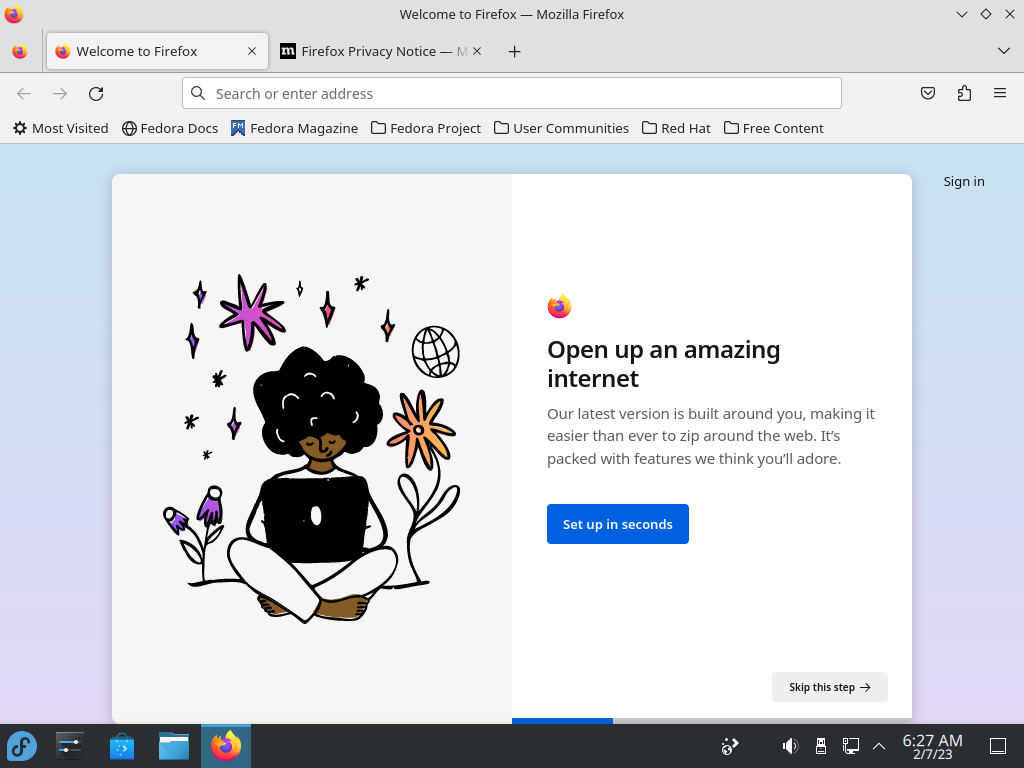Open the Fedora Magazine bookmark
The height and width of the screenshot is (768, 1024).
point(295,128)
